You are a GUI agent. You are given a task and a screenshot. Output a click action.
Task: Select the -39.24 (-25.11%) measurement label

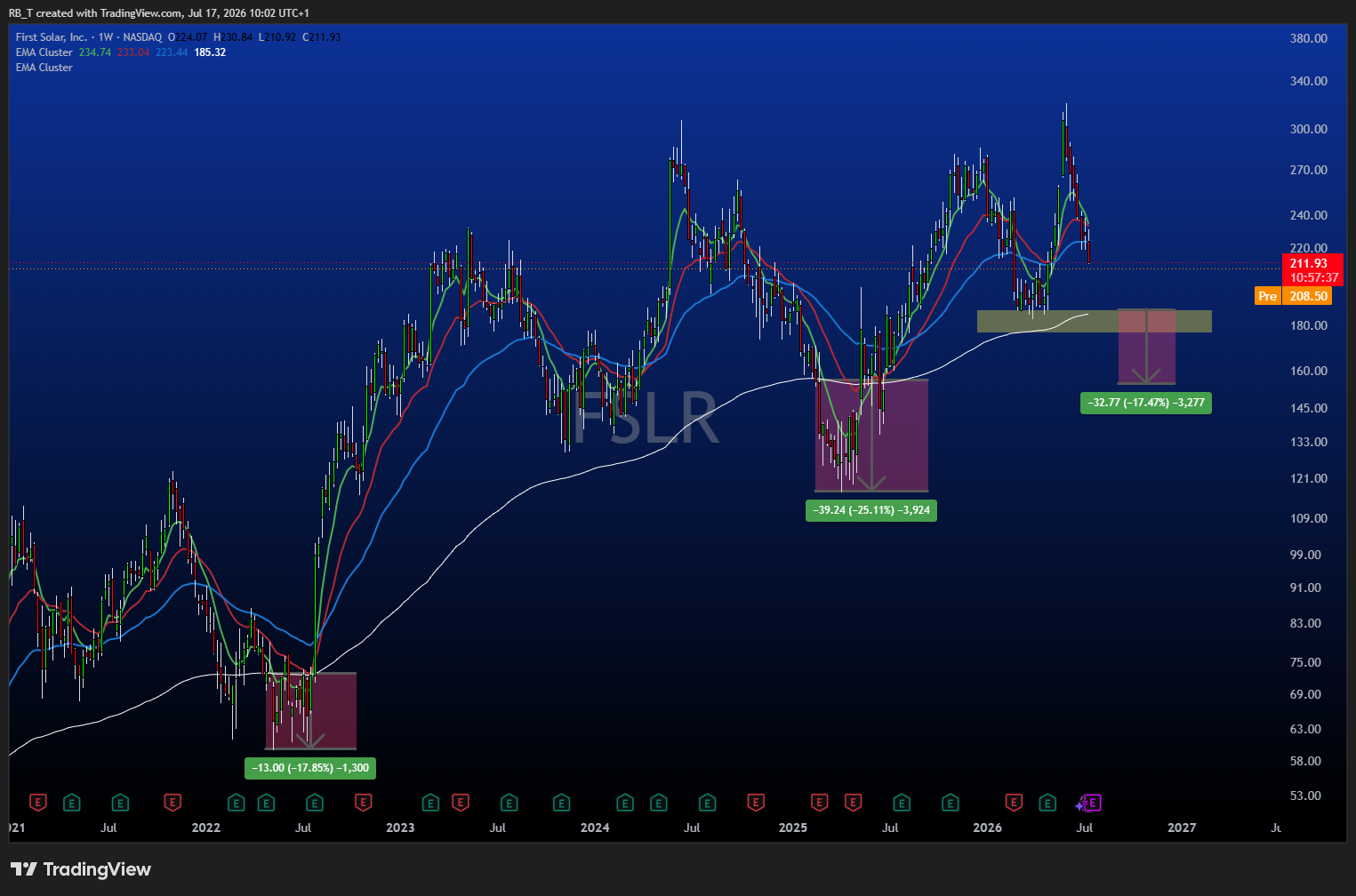(871, 510)
